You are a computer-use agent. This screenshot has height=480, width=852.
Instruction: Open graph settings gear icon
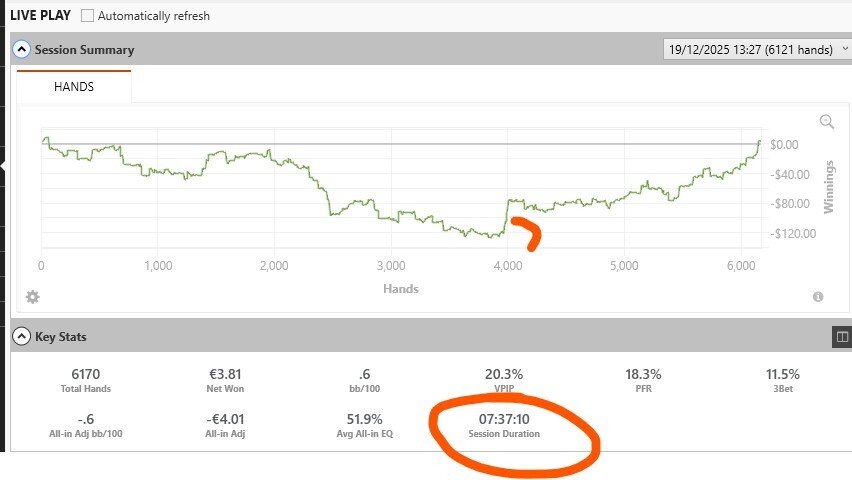(32, 297)
